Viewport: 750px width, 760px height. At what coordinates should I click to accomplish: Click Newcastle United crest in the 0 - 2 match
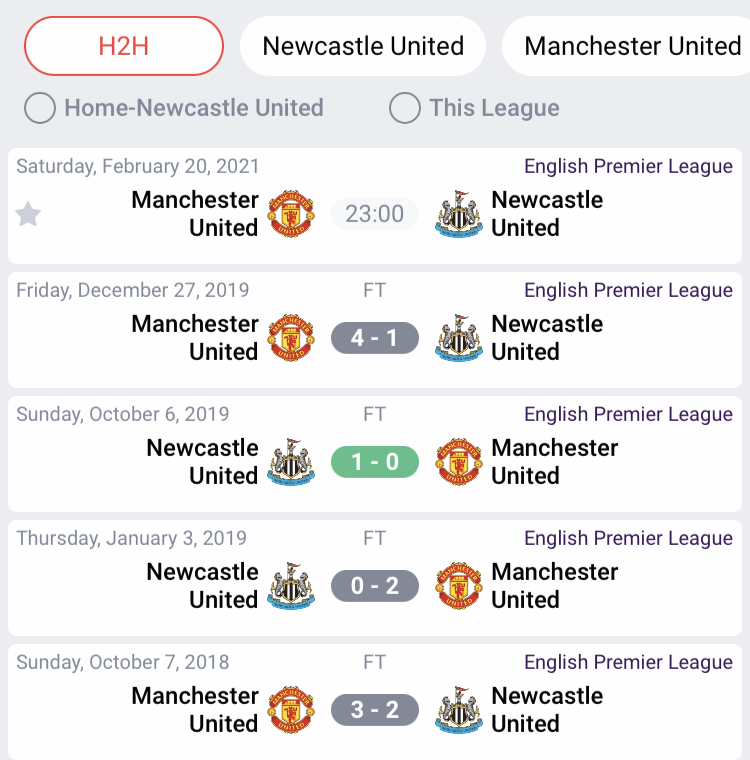[x=291, y=586]
